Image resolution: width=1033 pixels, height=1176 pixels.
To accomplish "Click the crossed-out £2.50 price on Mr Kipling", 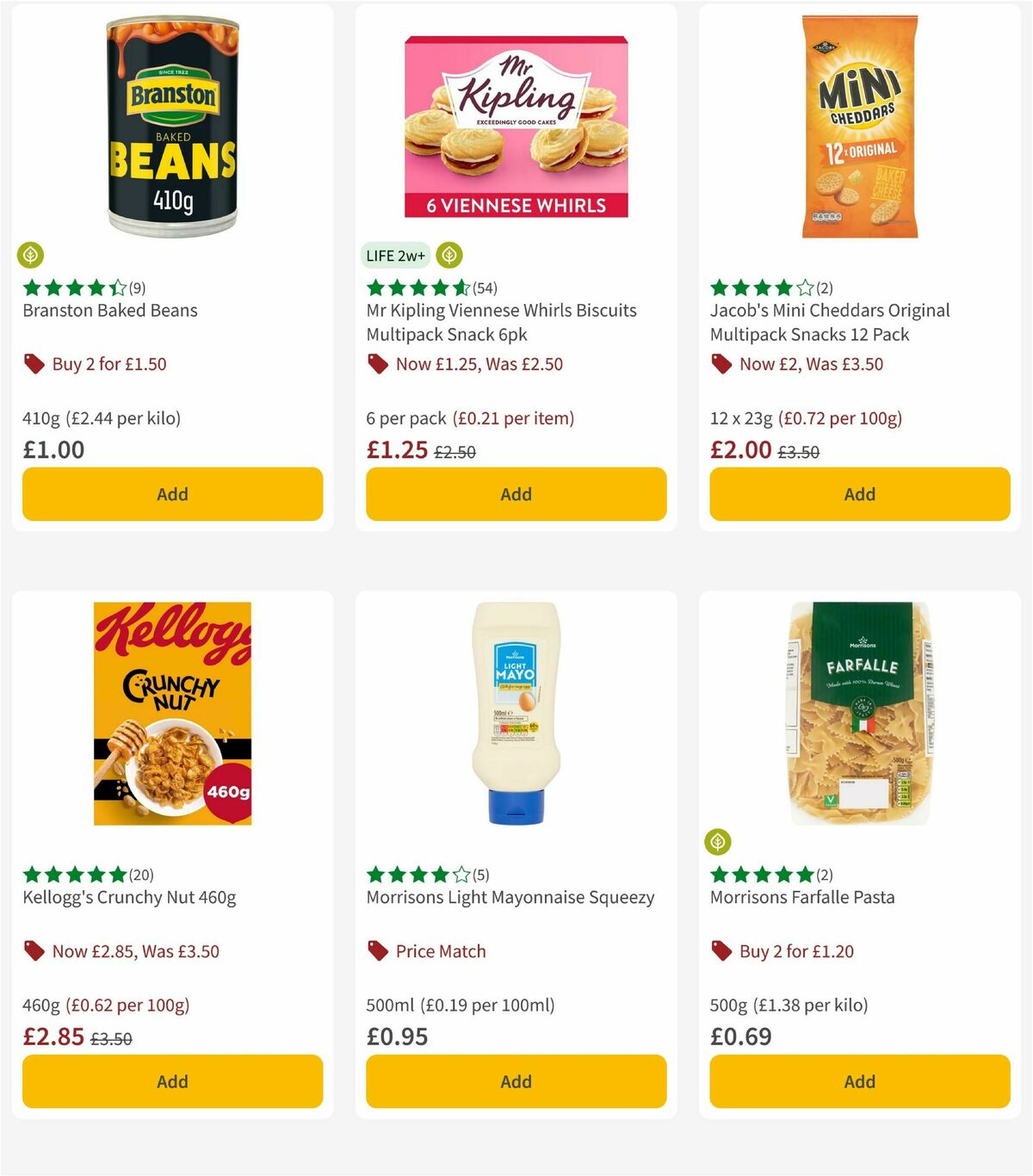I will click(455, 450).
